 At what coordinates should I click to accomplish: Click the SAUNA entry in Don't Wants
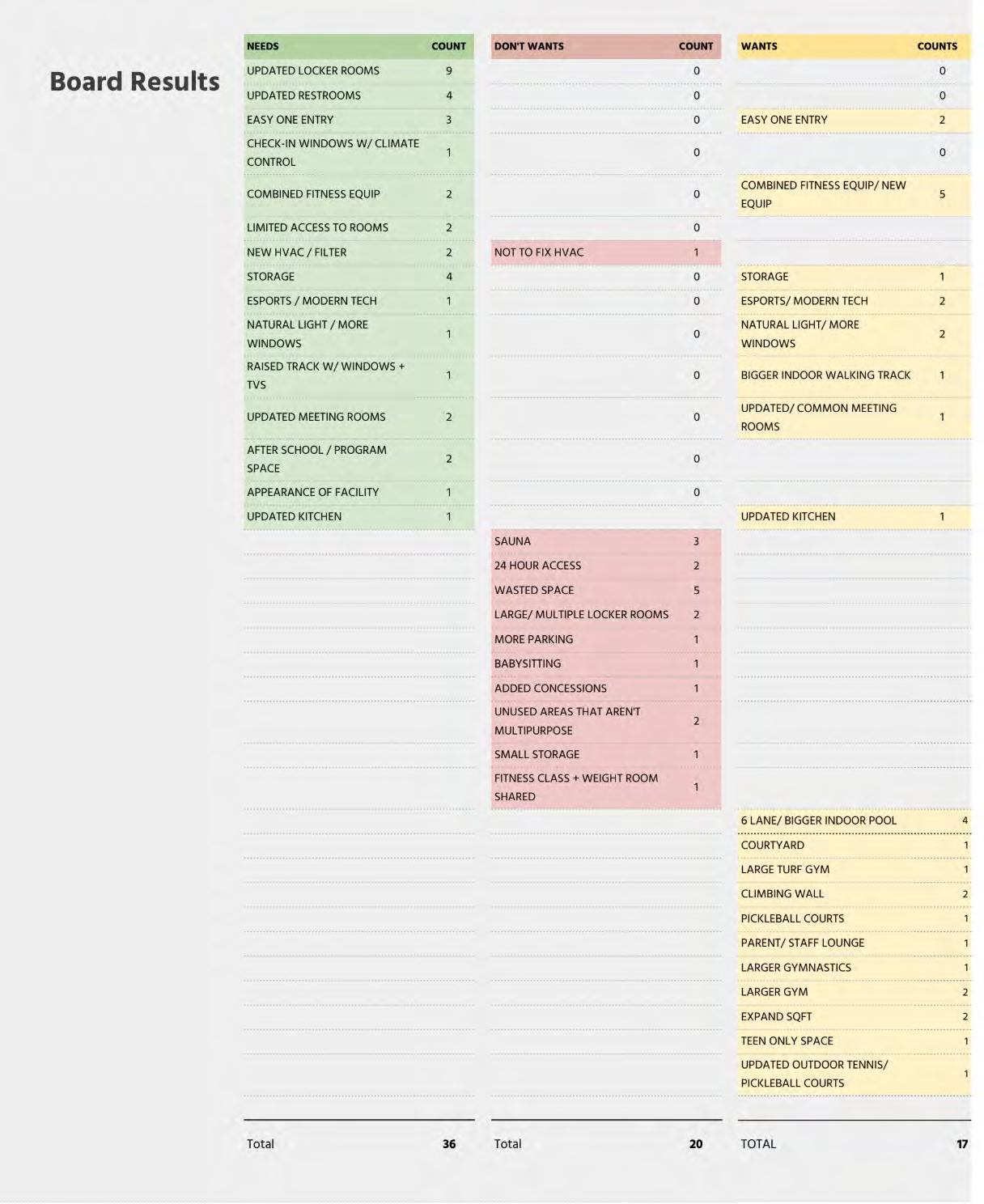tap(512, 541)
